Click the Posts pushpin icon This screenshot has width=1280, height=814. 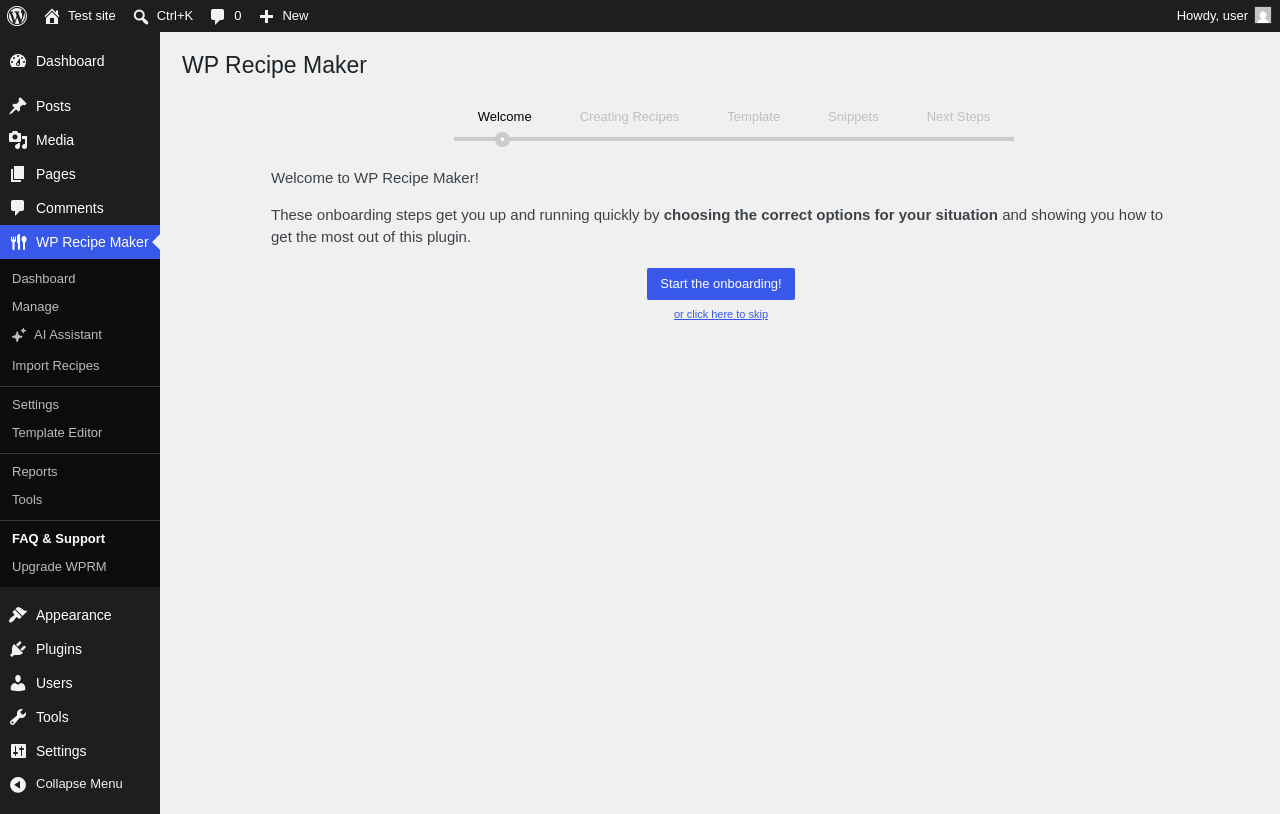18,106
